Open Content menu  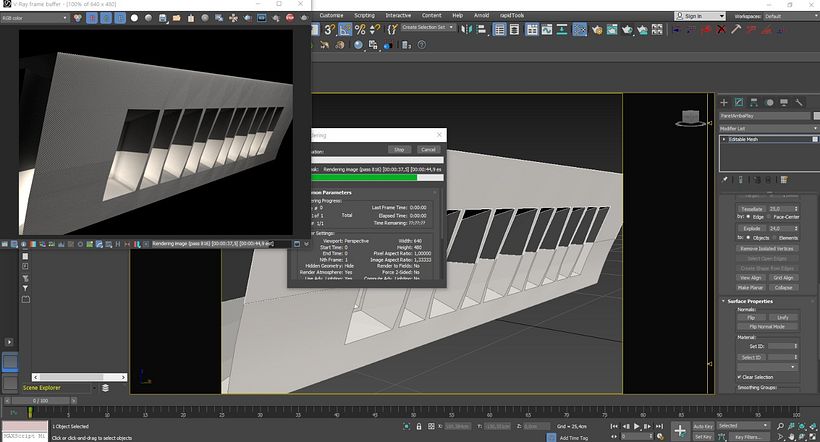(x=431, y=15)
